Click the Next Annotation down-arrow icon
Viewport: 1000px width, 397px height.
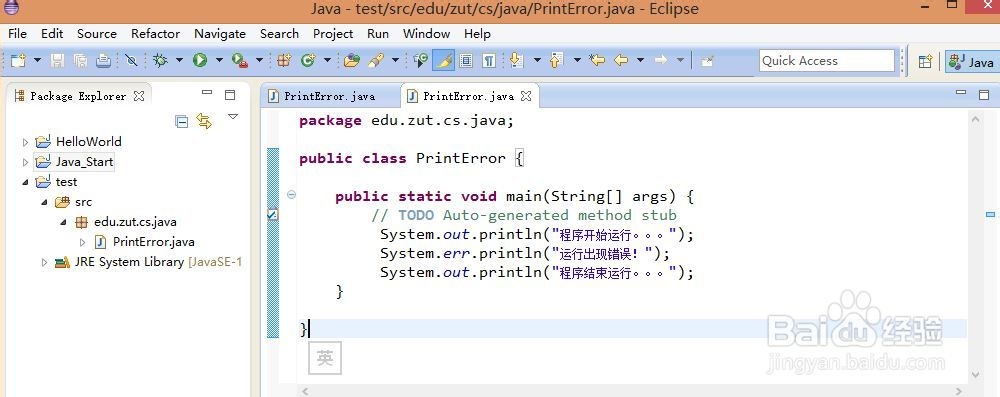(516, 61)
